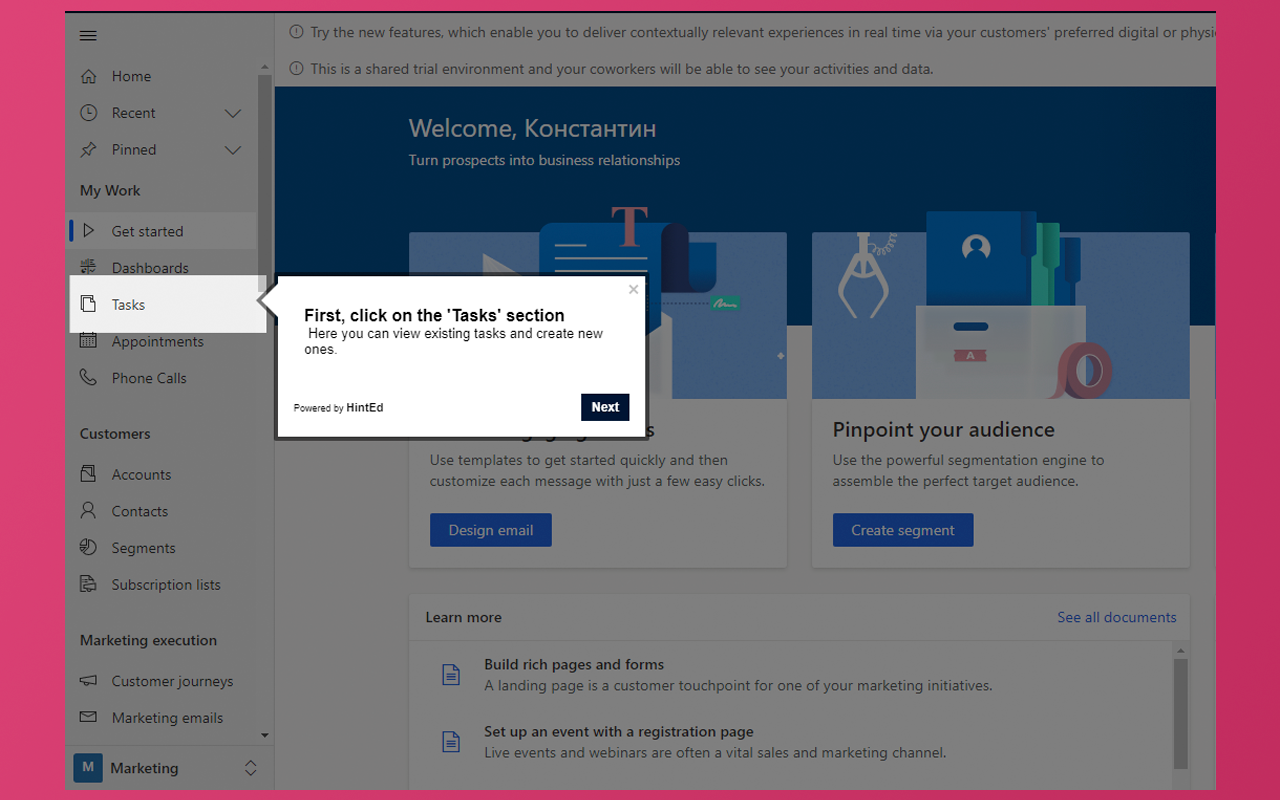The image size is (1280, 800).
Task: Click the Accounts icon
Action: (89, 474)
